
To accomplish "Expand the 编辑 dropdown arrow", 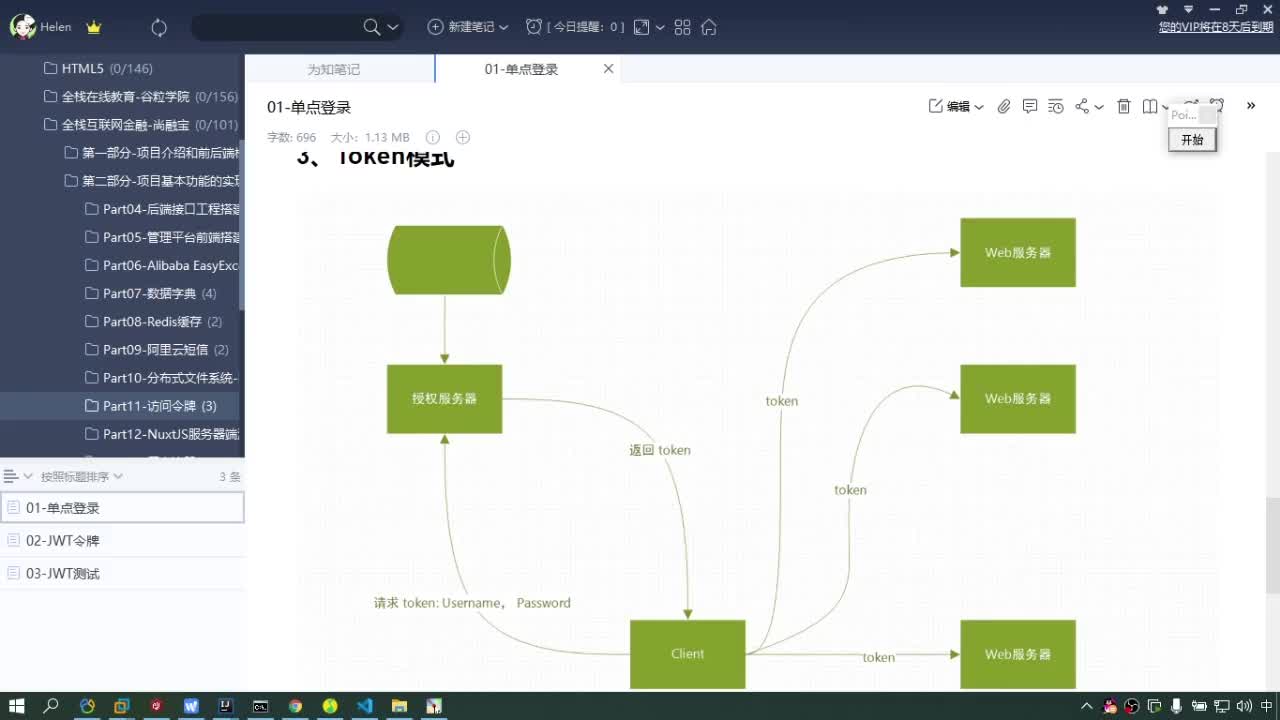I will pos(979,107).
